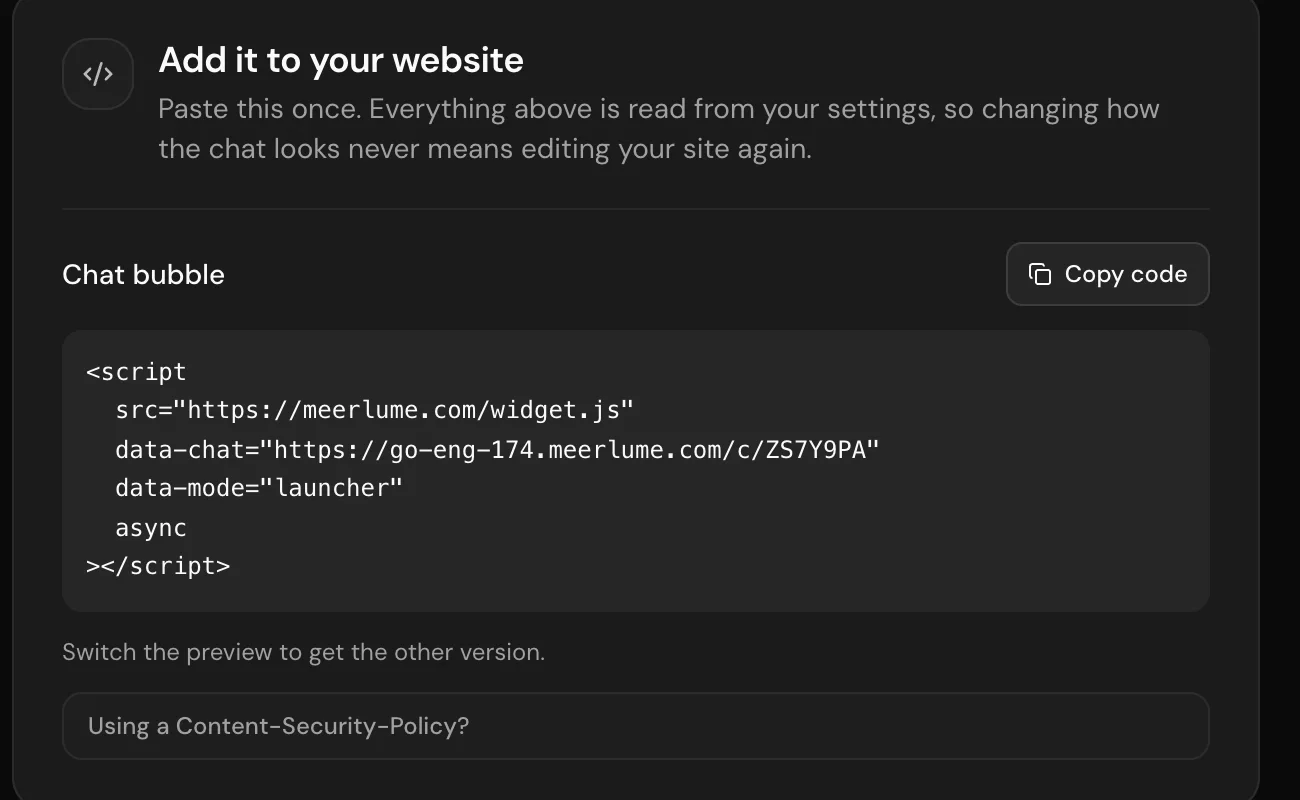The width and height of the screenshot is (1300, 800).
Task: Click the async attribute line
Action: pos(151,527)
